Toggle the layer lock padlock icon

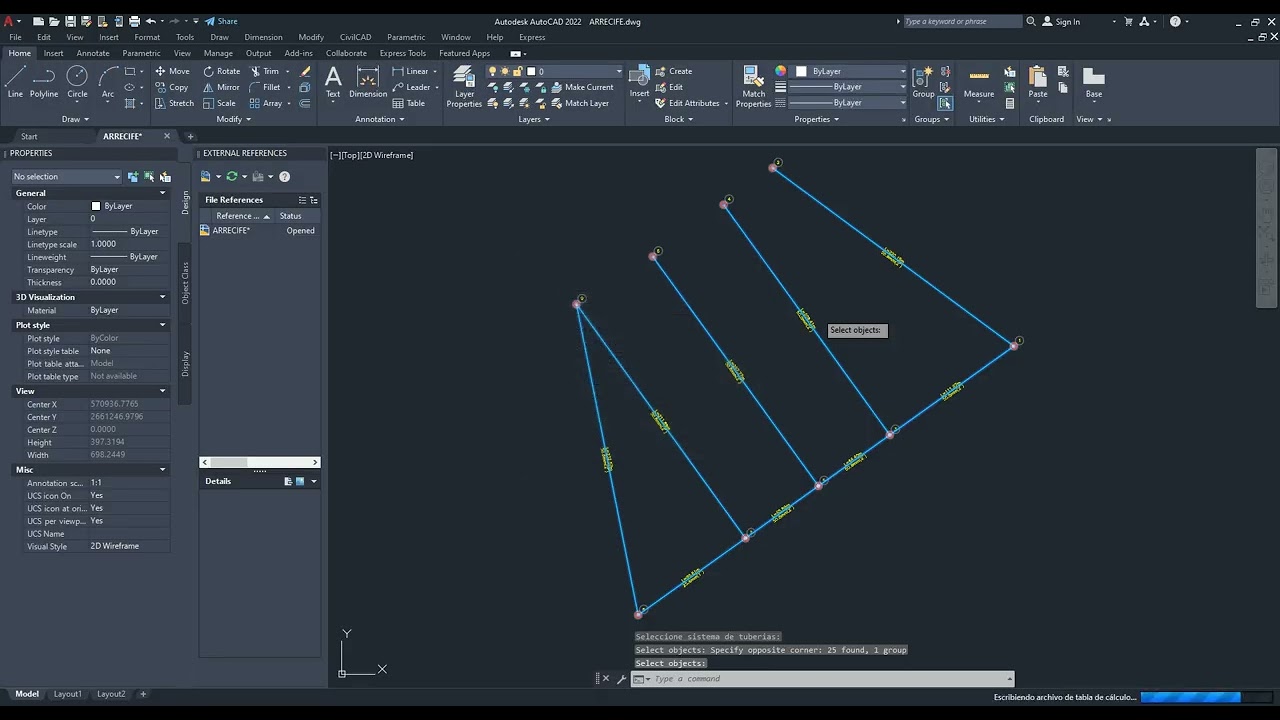click(516, 71)
